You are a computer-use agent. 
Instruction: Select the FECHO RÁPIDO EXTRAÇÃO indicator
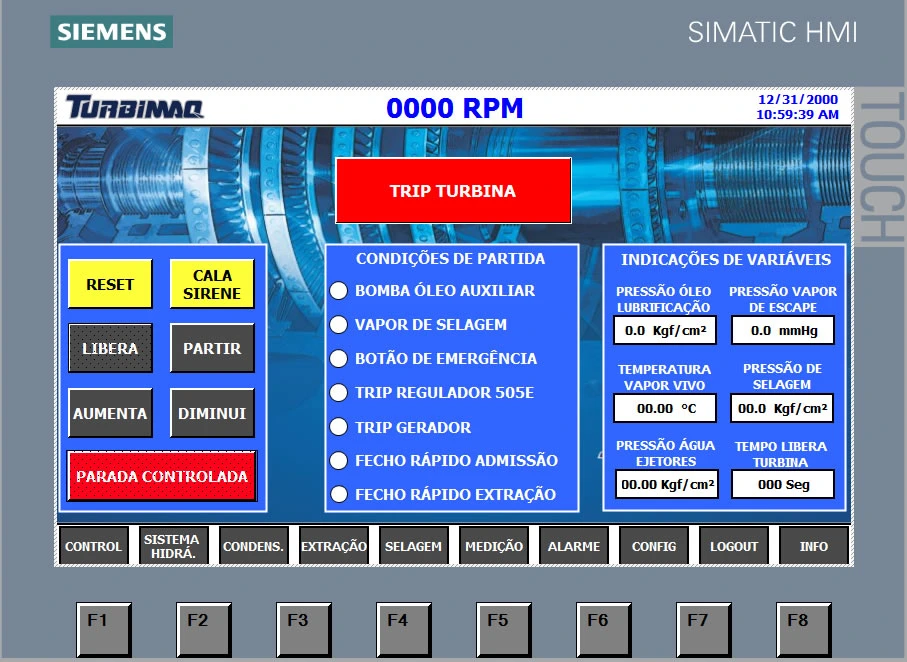pos(338,494)
